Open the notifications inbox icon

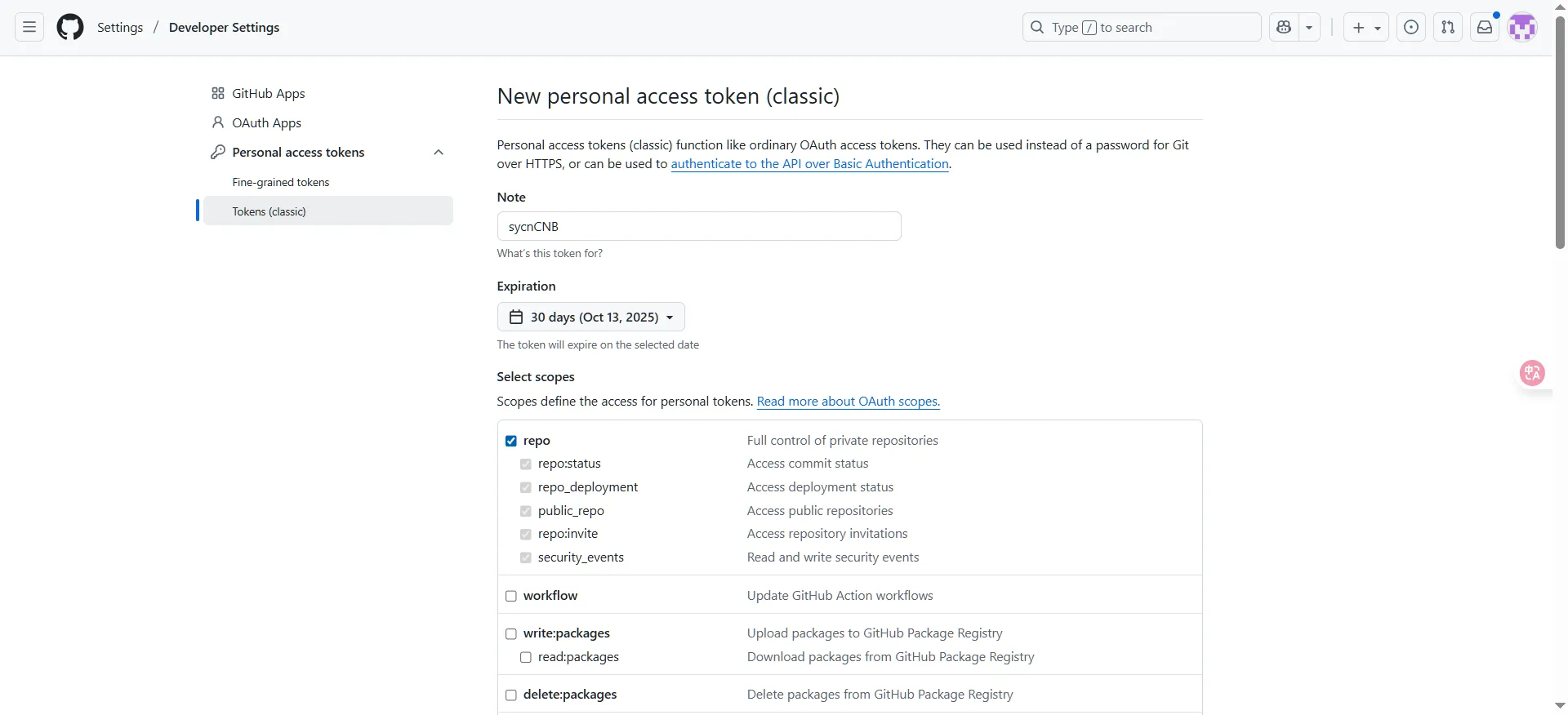point(1485,27)
